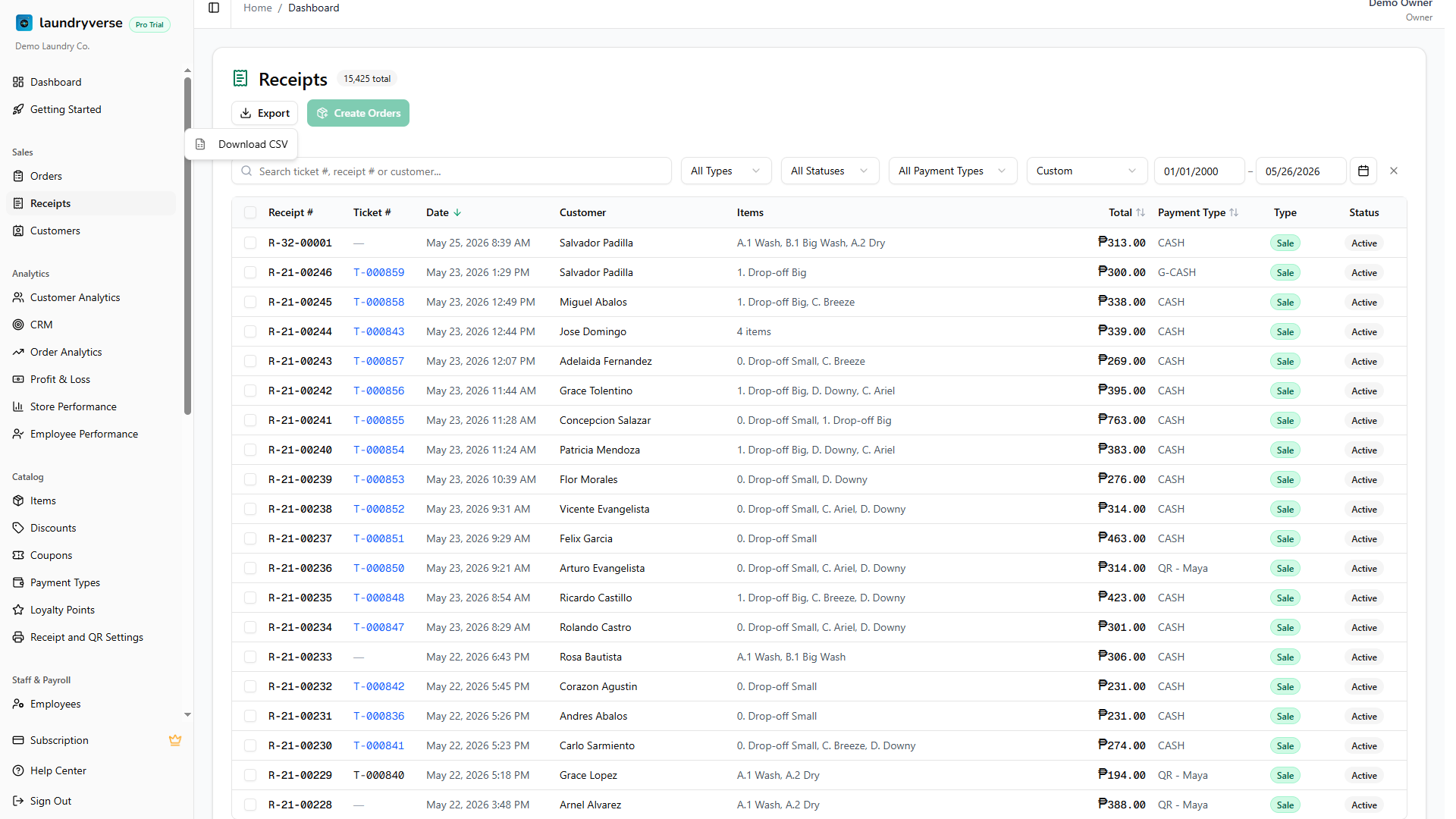Click the Employee Performance icon

click(18, 434)
